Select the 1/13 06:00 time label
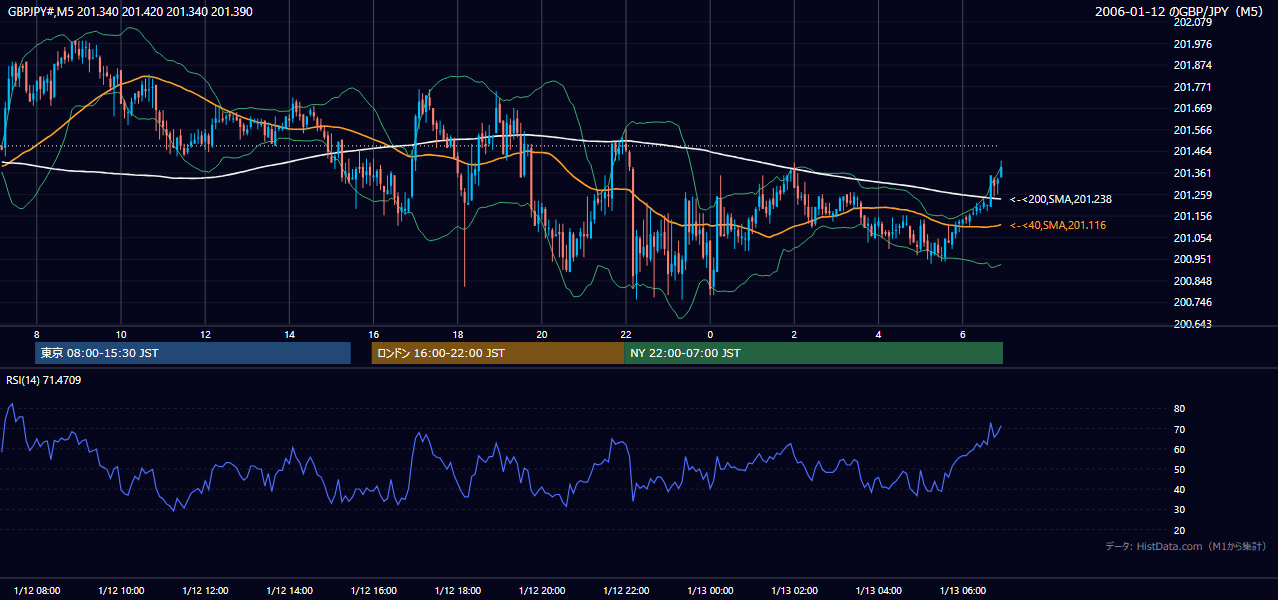Screen dimensions: 1278x600 click(x=964, y=590)
